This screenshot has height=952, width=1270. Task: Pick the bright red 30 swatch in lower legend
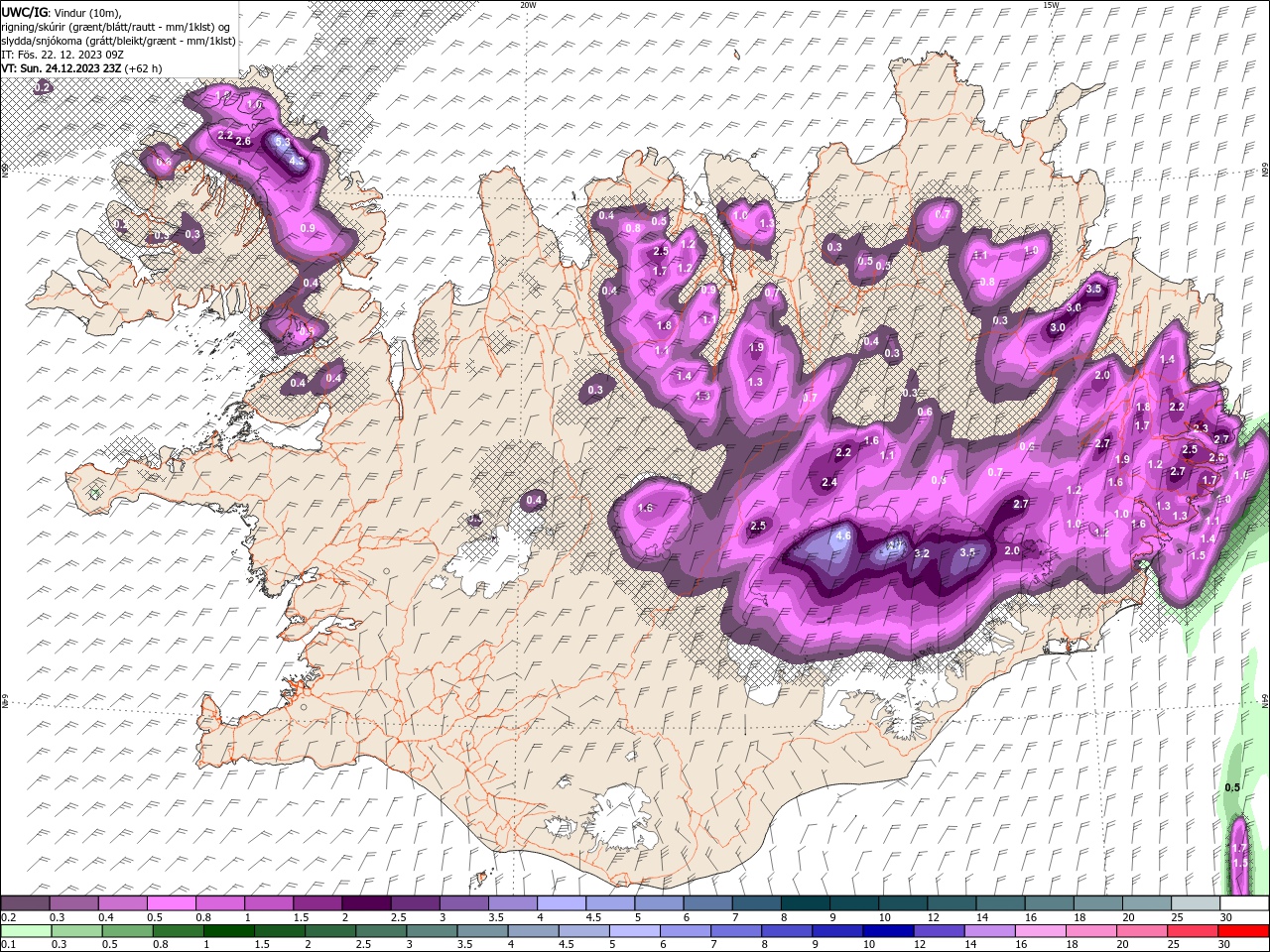tap(1243, 931)
